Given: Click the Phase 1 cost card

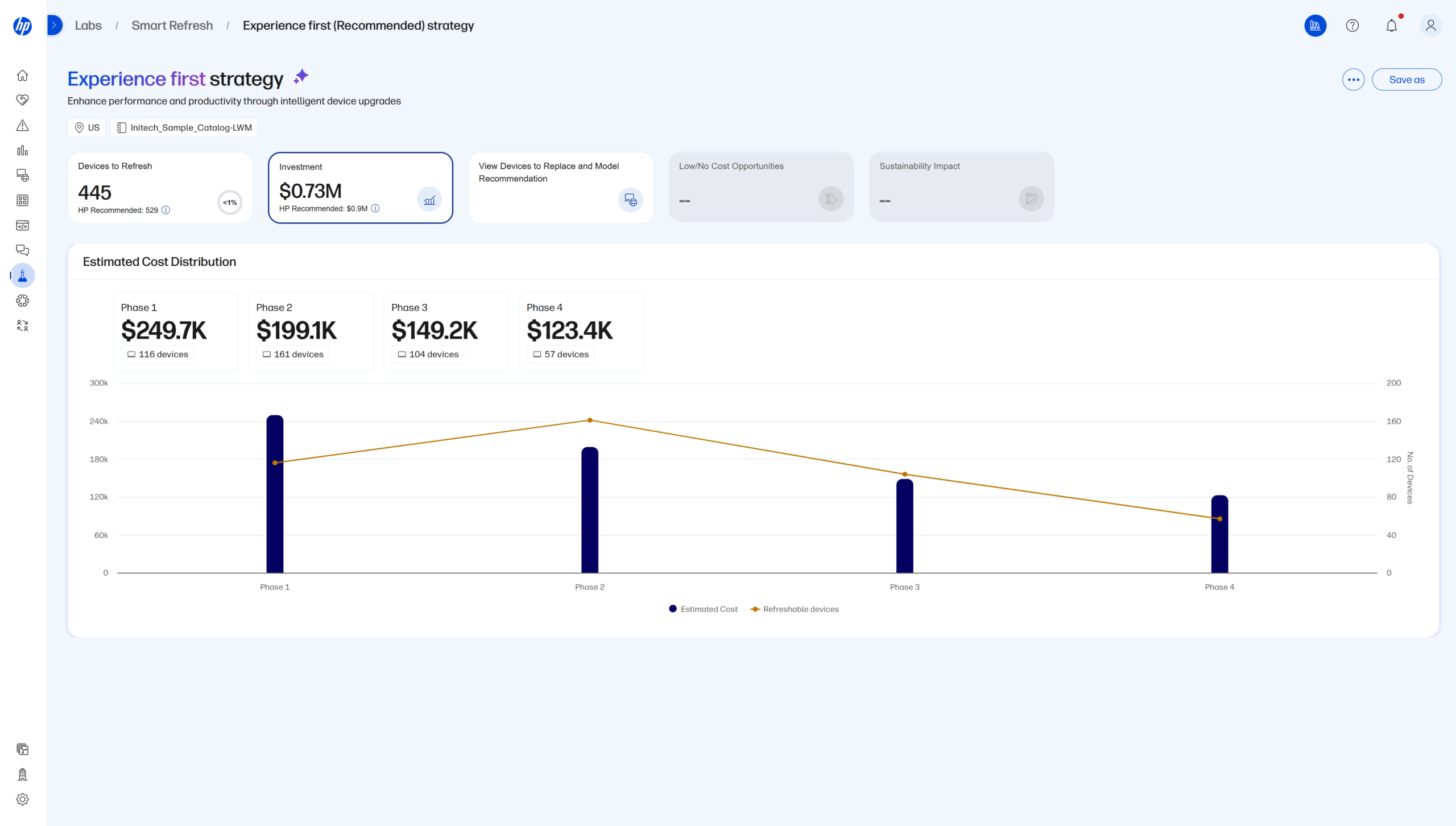Looking at the screenshot, I should (x=176, y=332).
